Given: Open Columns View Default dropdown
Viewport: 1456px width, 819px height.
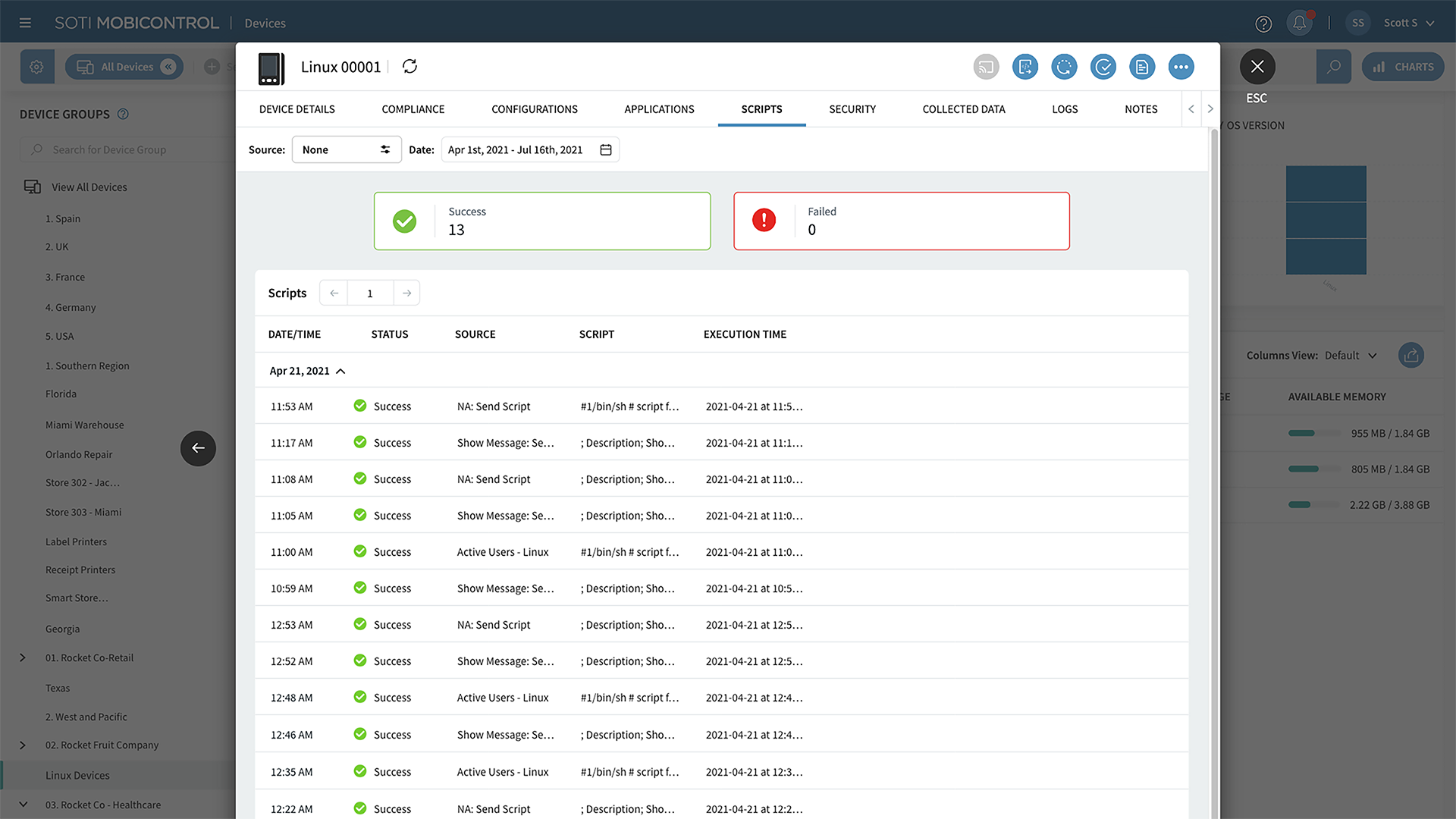Looking at the screenshot, I should (1350, 355).
